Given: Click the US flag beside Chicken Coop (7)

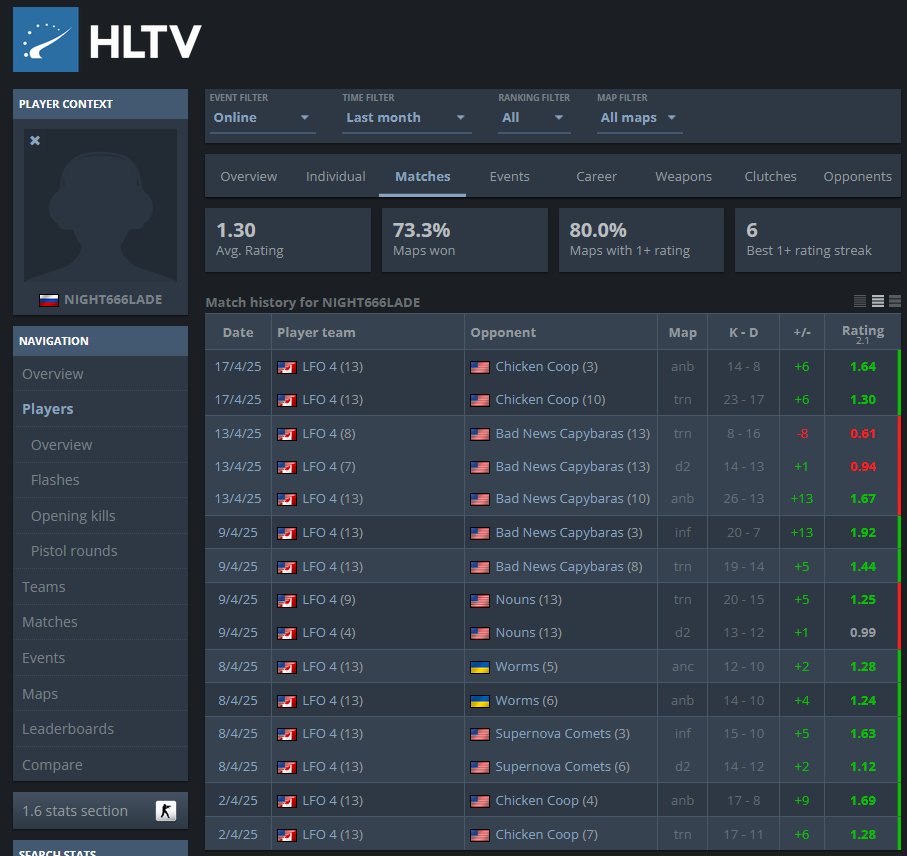Looking at the screenshot, I should click(480, 835).
